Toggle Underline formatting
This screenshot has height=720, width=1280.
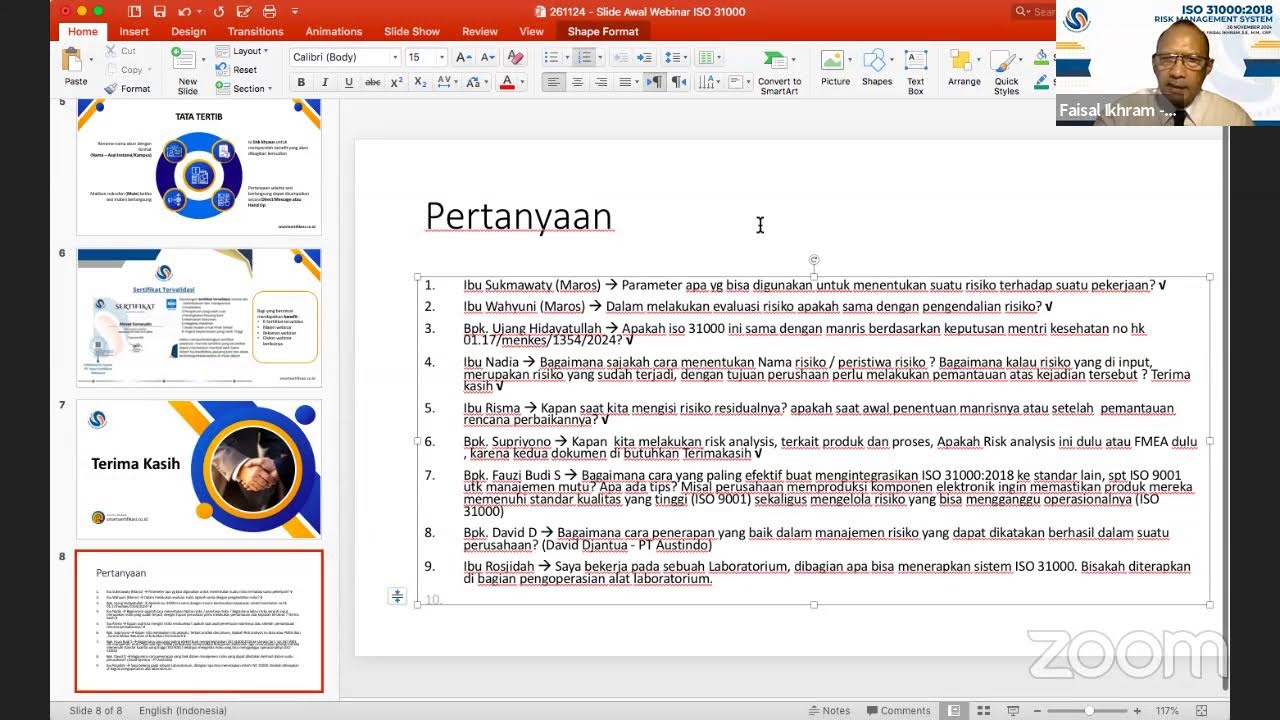tap(349, 82)
